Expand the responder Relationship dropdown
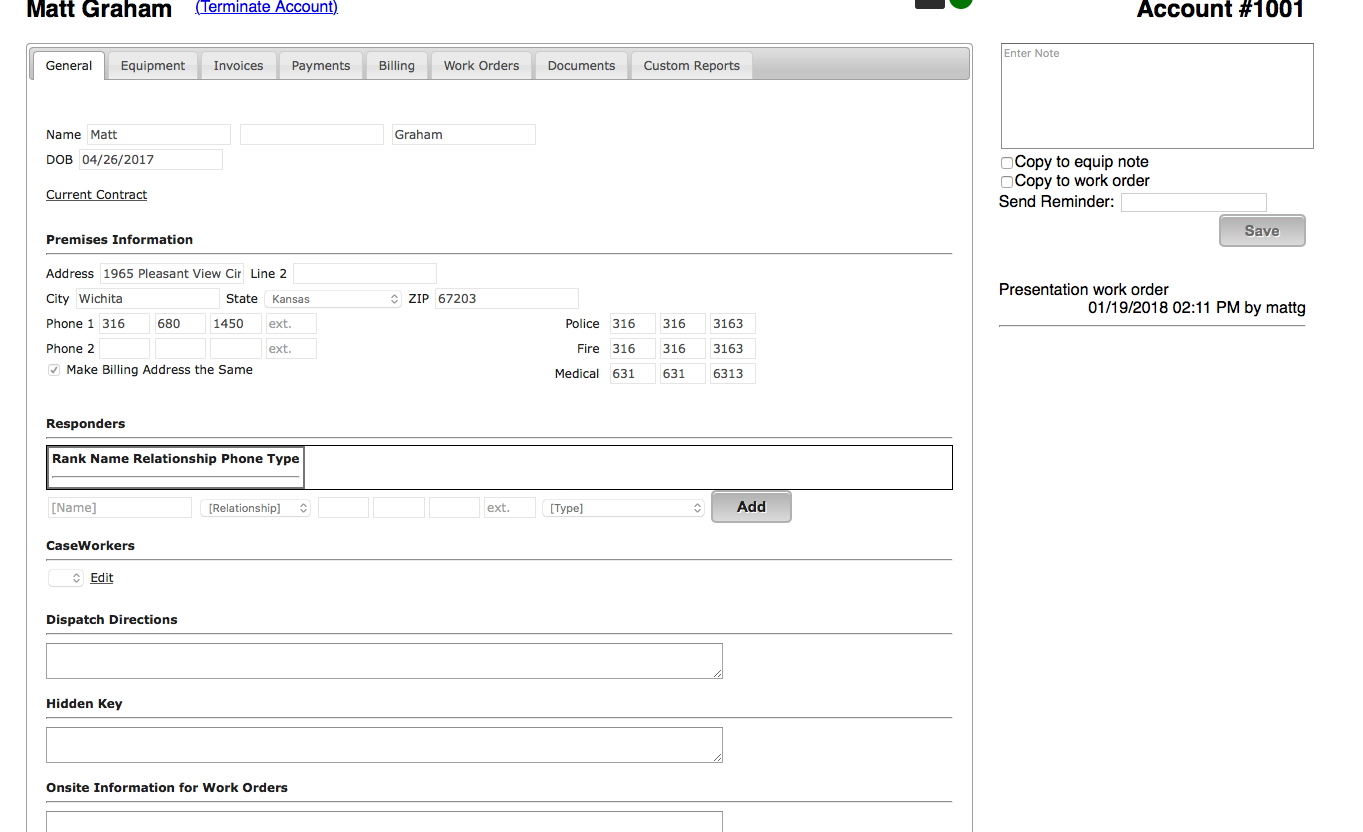 click(x=256, y=508)
